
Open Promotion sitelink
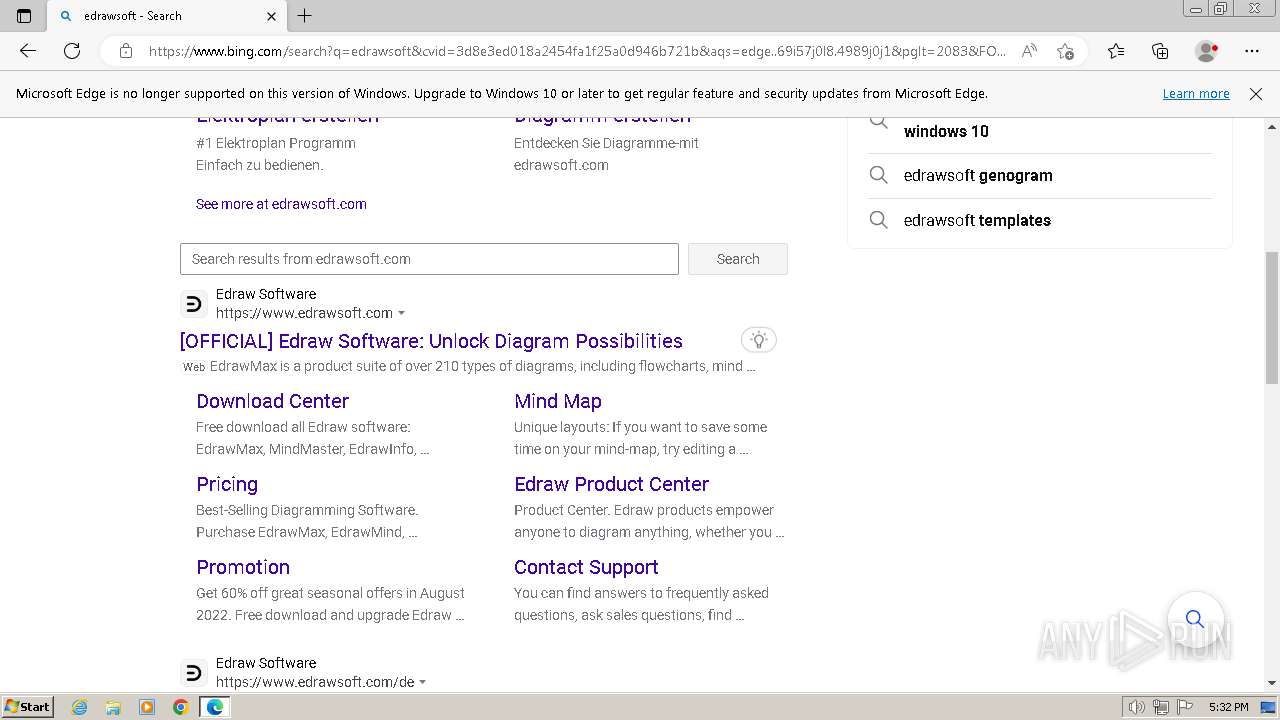pyautogui.click(x=243, y=567)
